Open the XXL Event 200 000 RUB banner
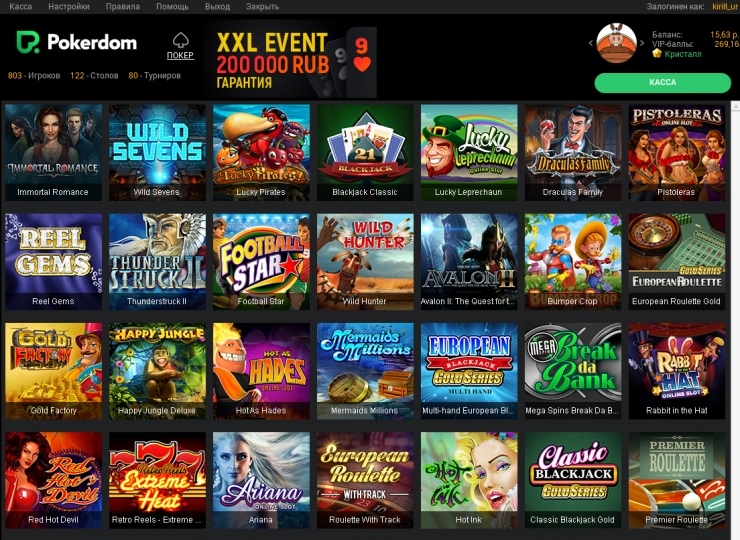The width and height of the screenshot is (740, 540). 292,60
